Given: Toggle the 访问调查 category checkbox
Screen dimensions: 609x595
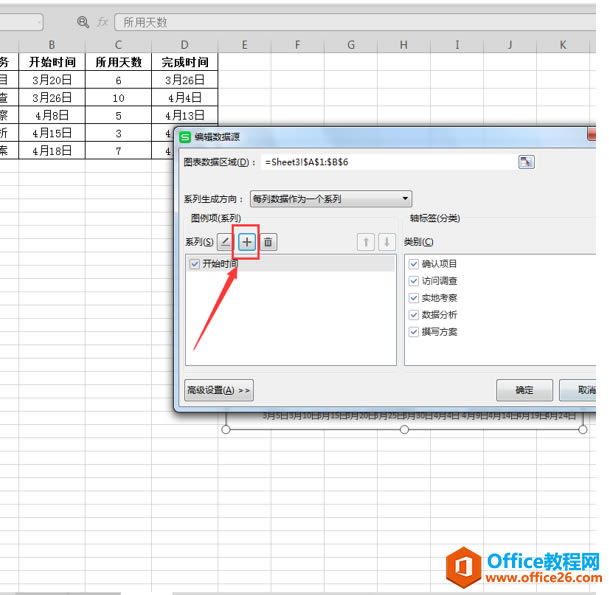Looking at the screenshot, I should click(x=414, y=281).
